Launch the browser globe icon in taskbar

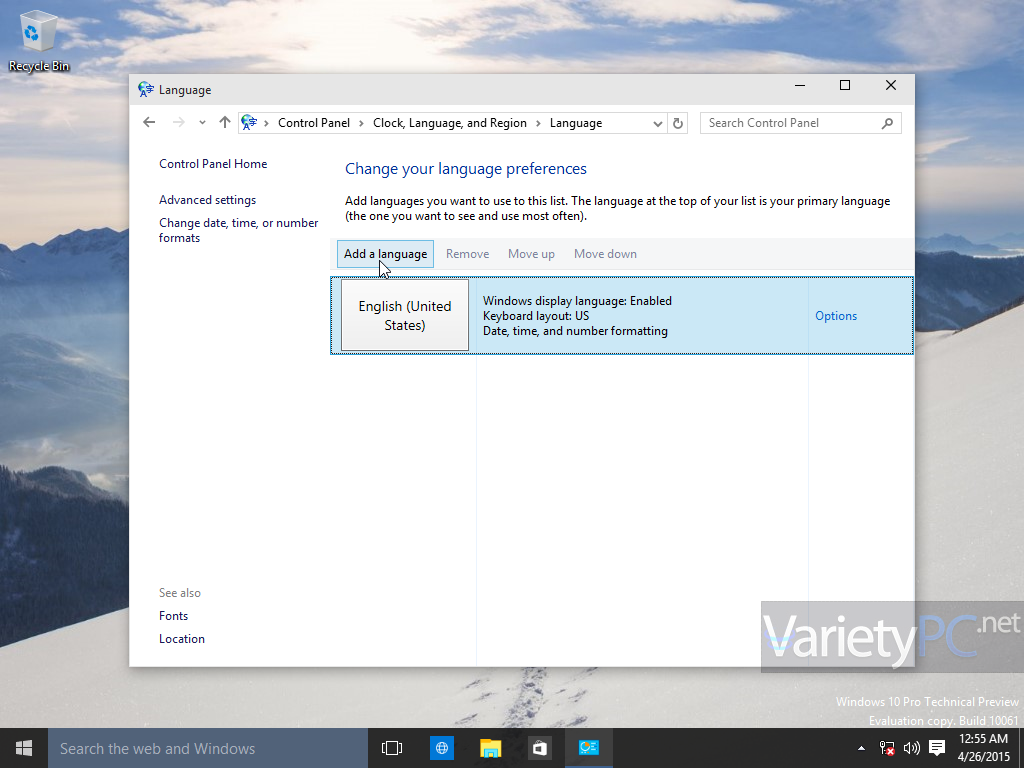(x=441, y=748)
